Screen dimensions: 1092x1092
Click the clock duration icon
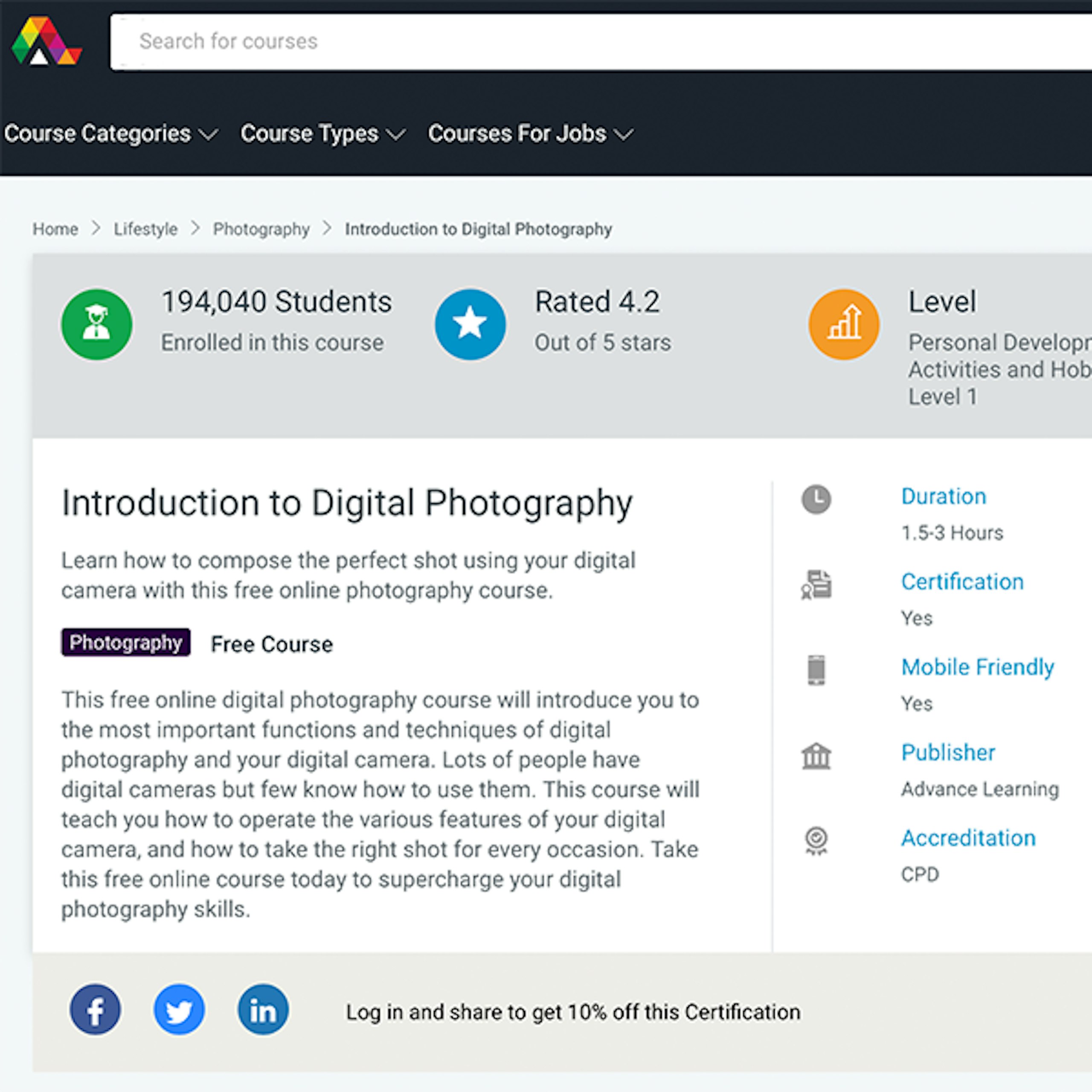pyautogui.click(x=816, y=499)
